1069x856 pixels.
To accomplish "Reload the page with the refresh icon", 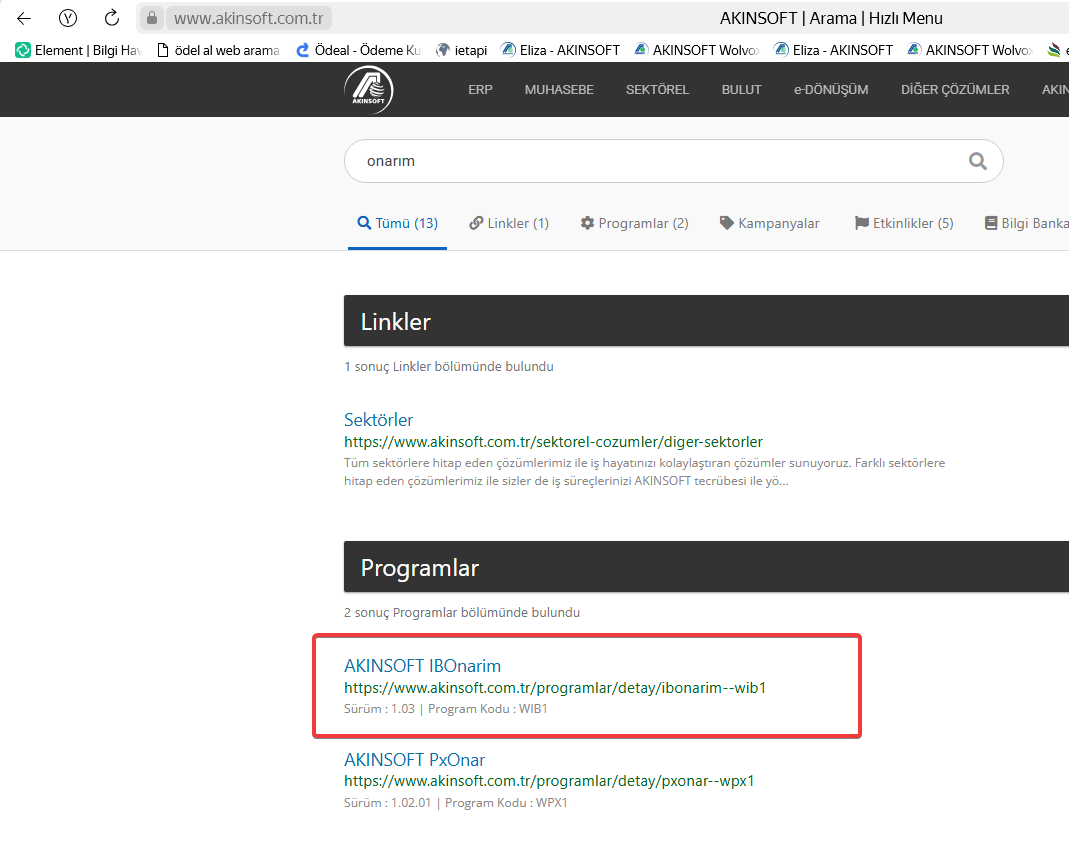I will tap(112, 18).
